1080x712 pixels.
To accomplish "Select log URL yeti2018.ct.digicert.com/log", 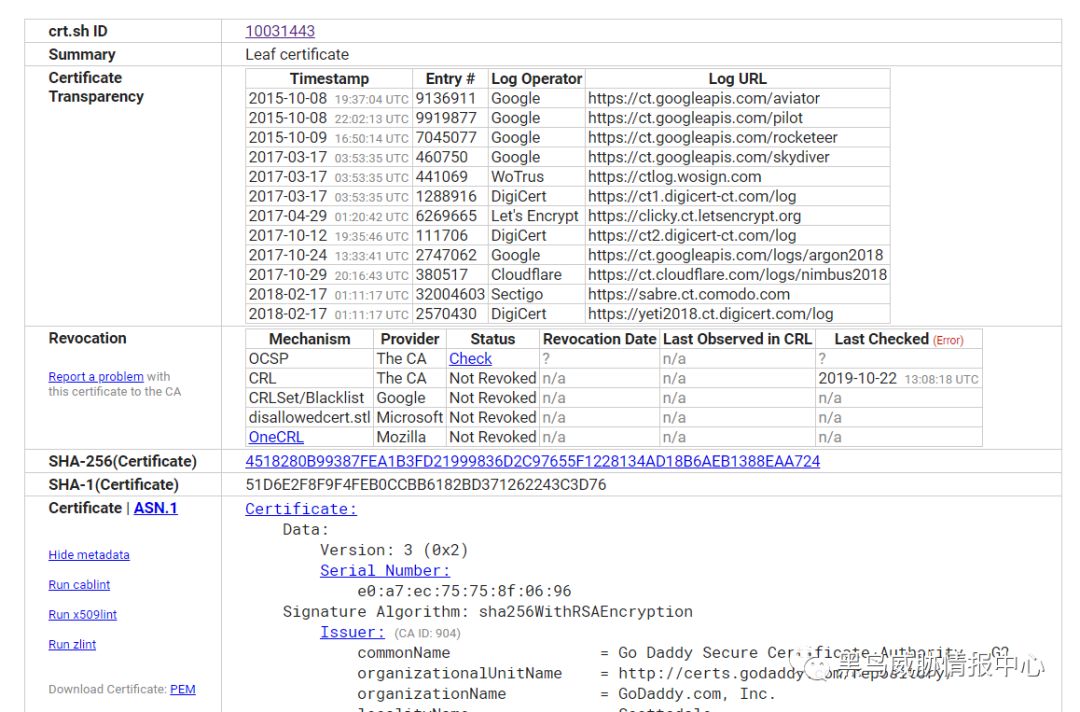I will pyautogui.click(x=711, y=314).
